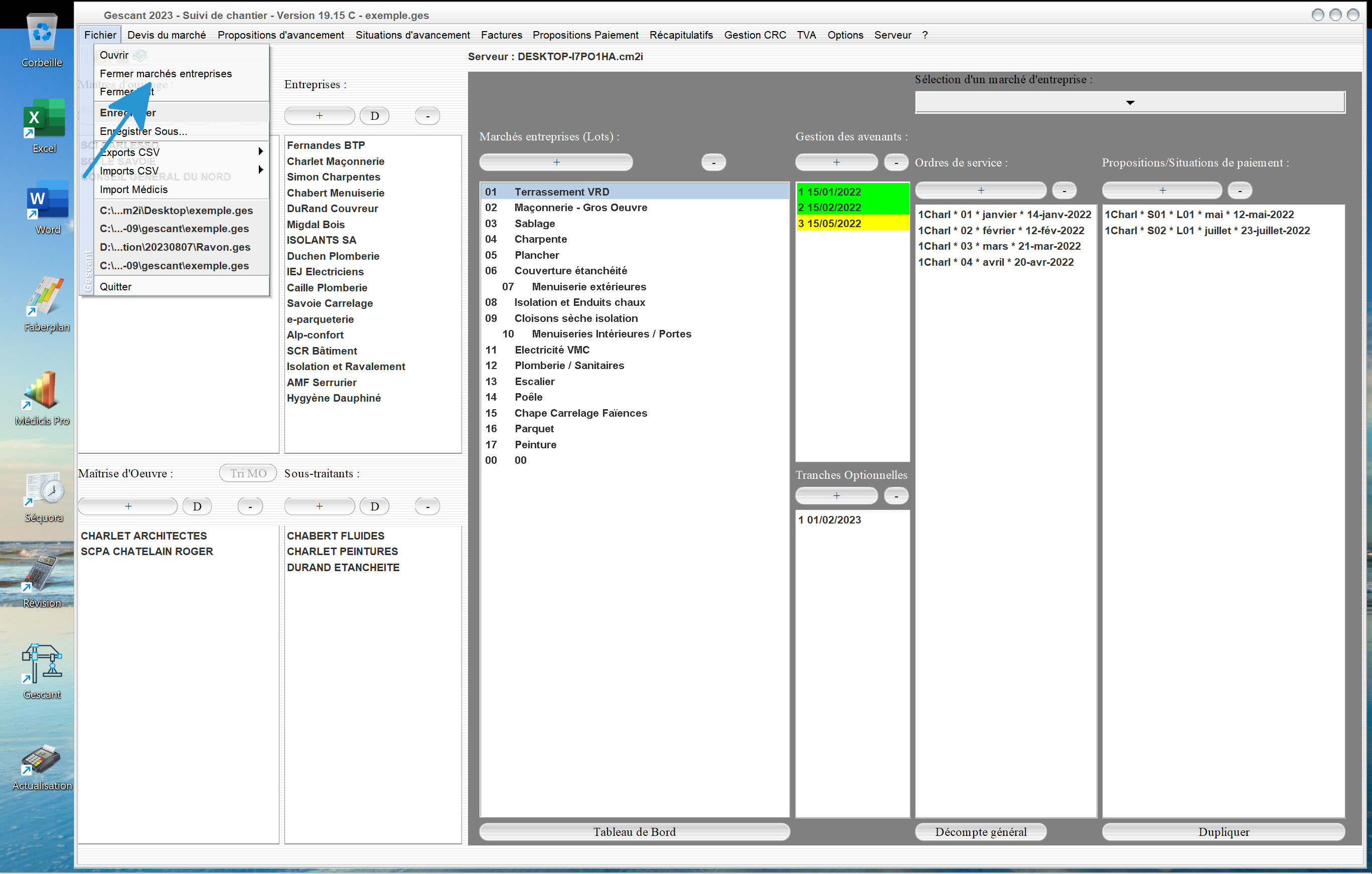
Task: Open recent file C:\...m2i\Desktop\exemple.ges
Action: [x=181, y=210]
